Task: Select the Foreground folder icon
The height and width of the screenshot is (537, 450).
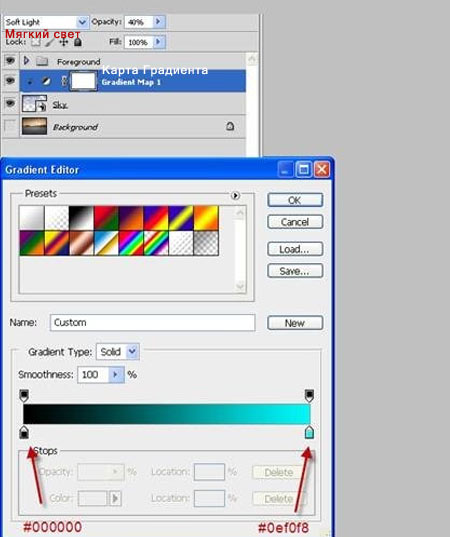Action: point(42,61)
